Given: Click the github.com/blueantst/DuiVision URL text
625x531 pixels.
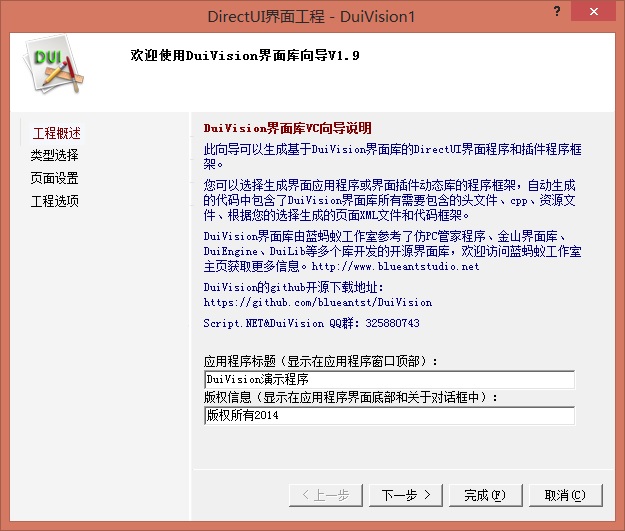Looking at the screenshot, I should click(318, 303).
